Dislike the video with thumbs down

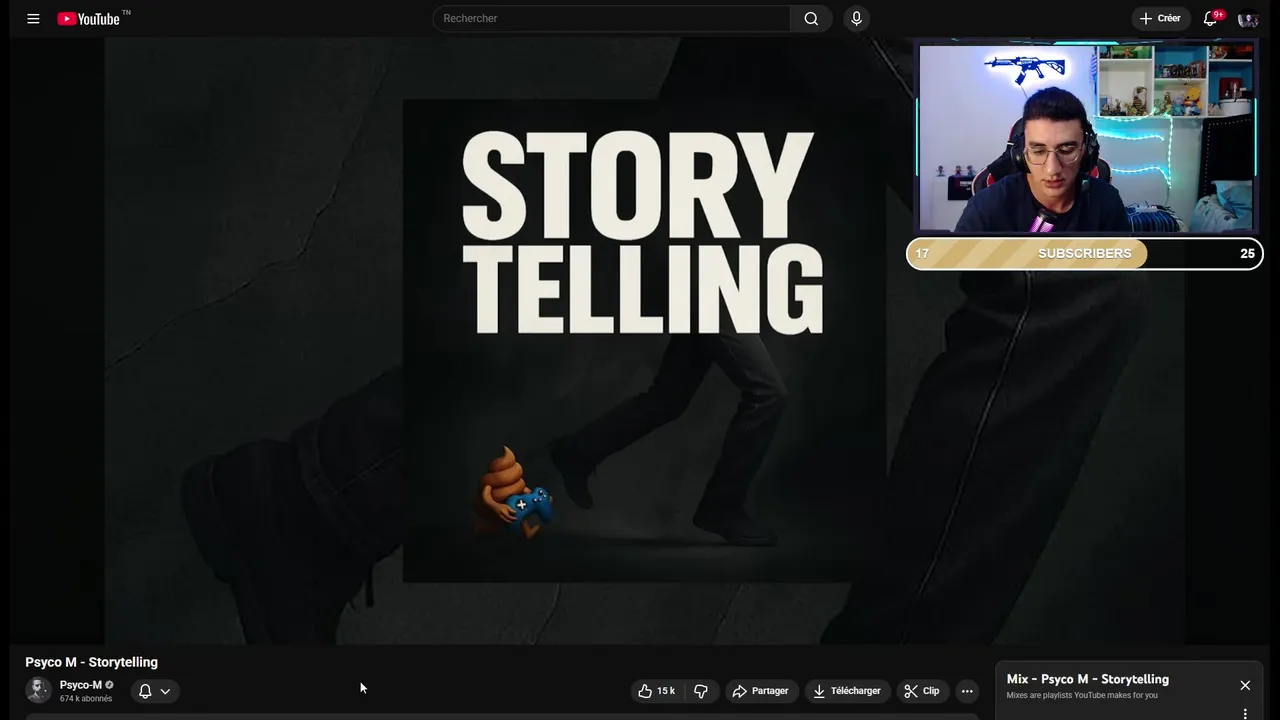[x=701, y=691]
